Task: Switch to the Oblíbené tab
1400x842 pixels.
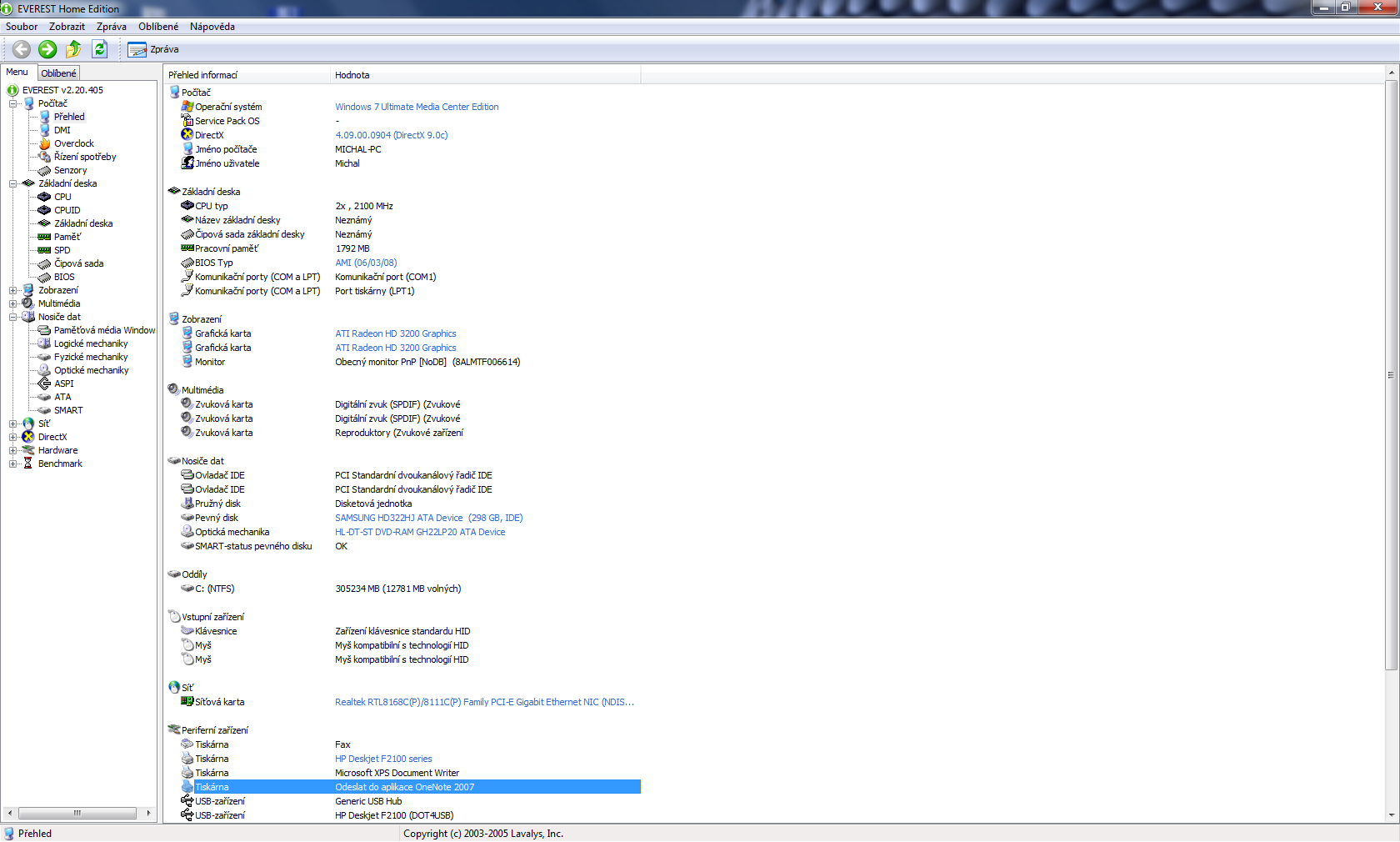Action: click(58, 73)
